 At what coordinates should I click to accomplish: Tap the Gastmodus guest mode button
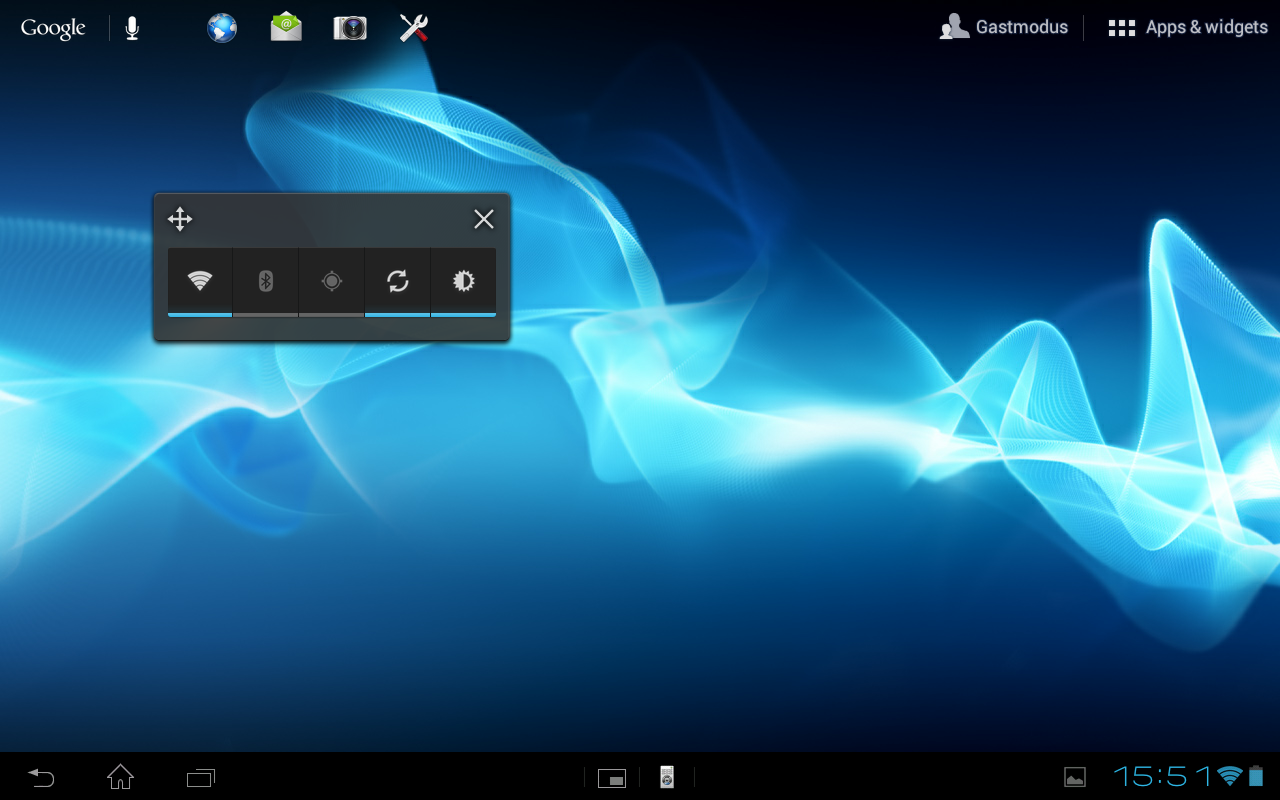(x=1004, y=28)
